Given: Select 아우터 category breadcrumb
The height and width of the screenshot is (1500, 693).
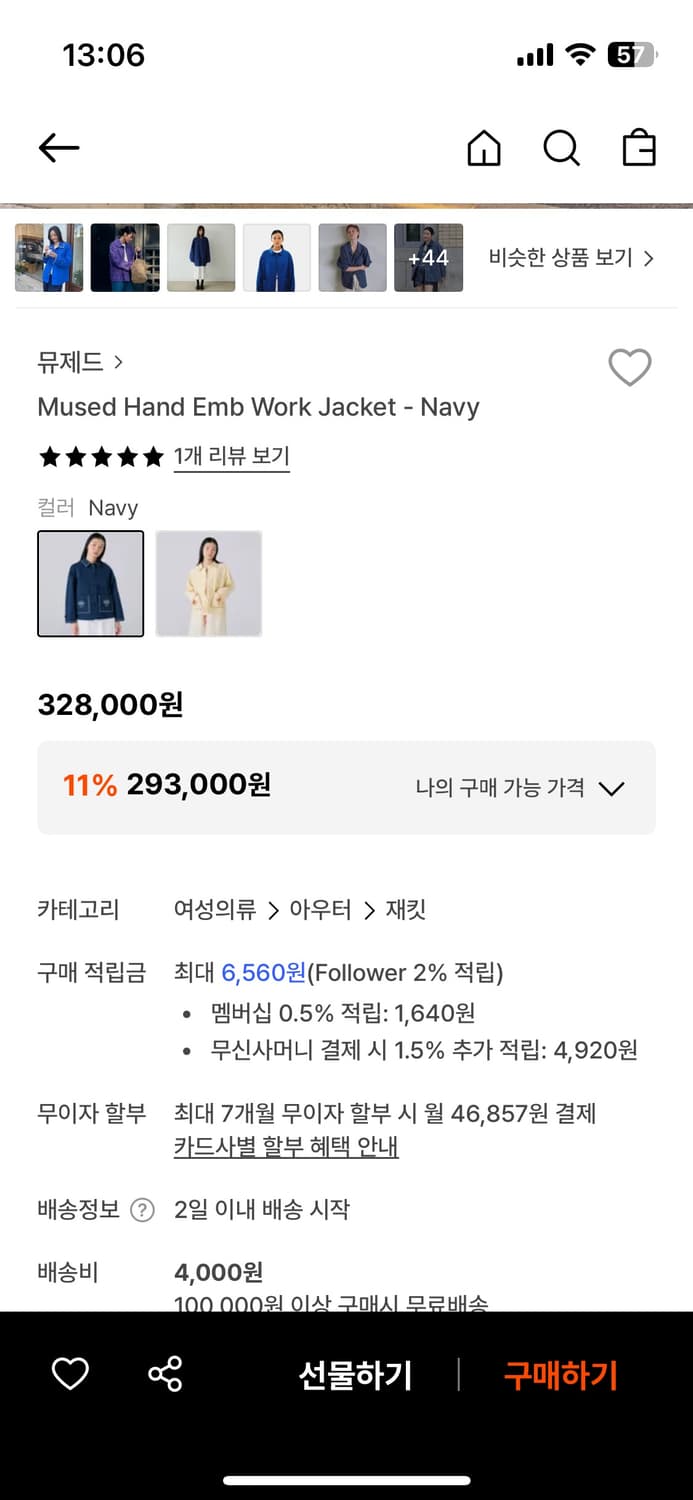Looking at the screenshot, I should [x=320, y=910].
